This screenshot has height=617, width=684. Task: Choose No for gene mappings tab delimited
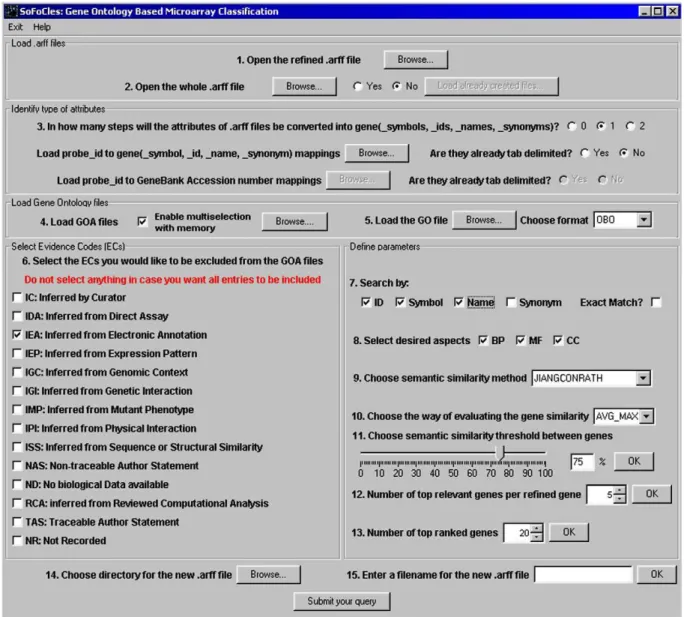[624, 153]
